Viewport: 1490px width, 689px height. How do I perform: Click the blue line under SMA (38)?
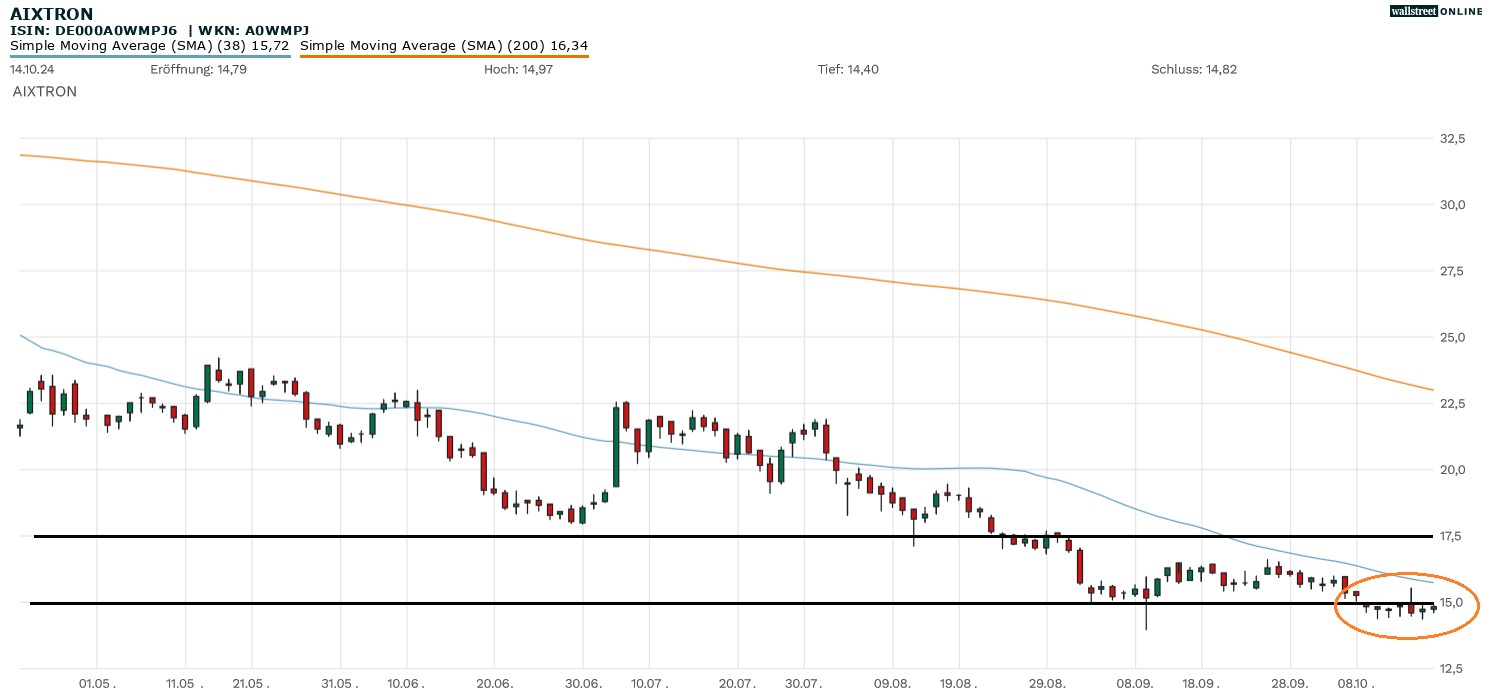[150, 56]
